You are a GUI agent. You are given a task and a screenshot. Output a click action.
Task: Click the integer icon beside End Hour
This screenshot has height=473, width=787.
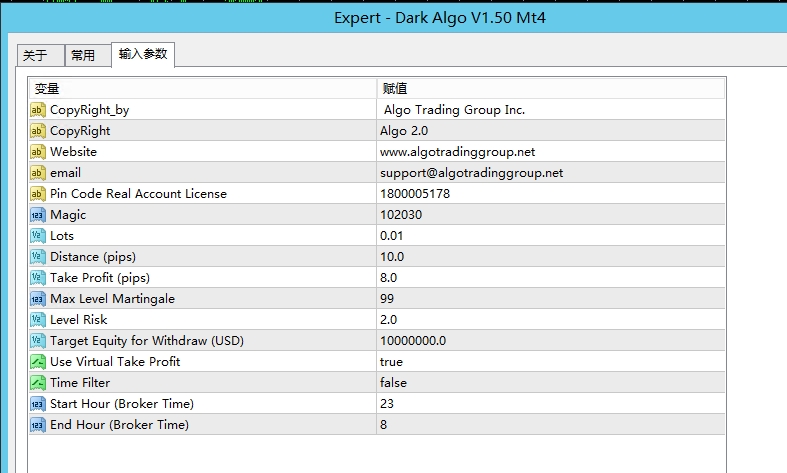[38, 425]
